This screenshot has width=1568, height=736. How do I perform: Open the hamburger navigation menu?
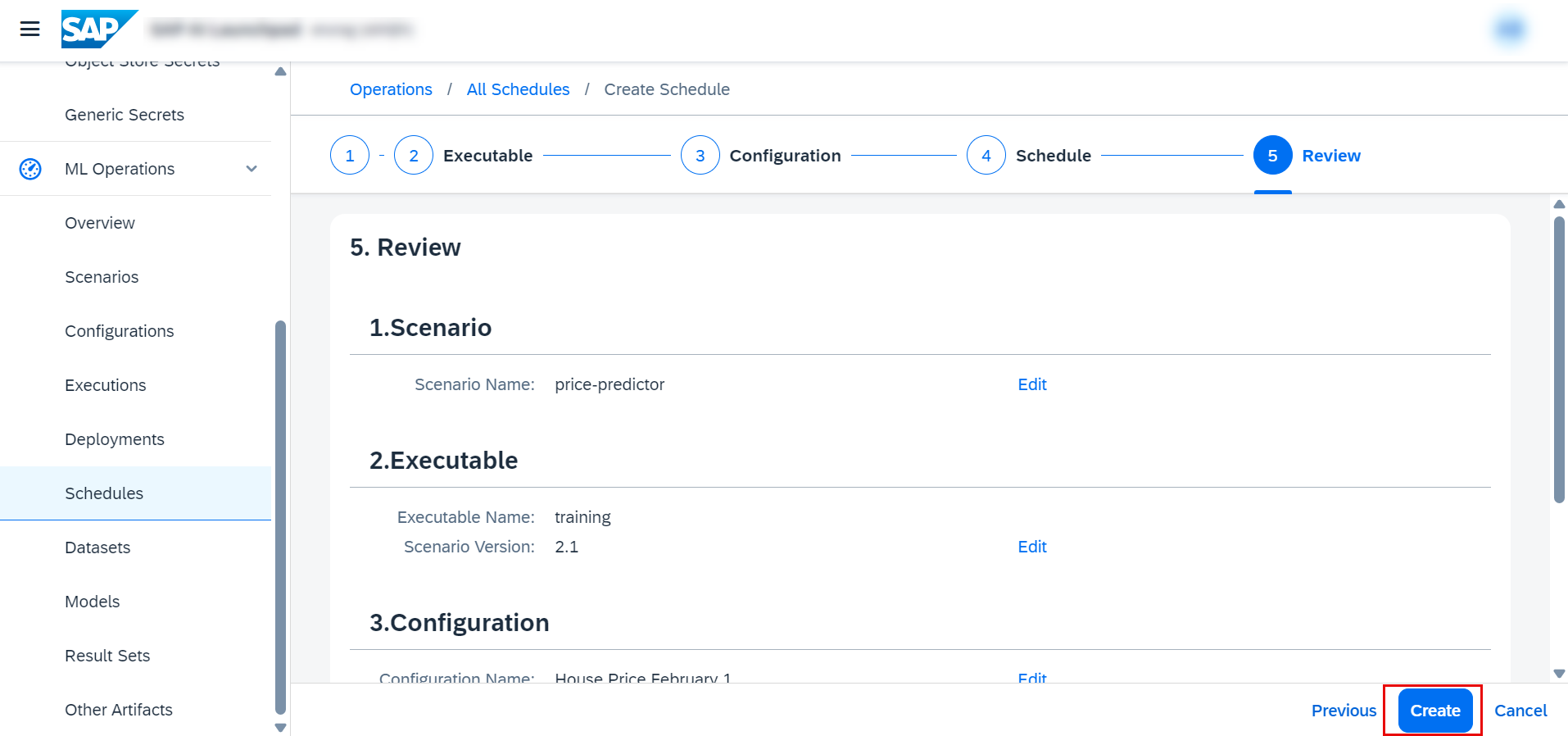30,30
